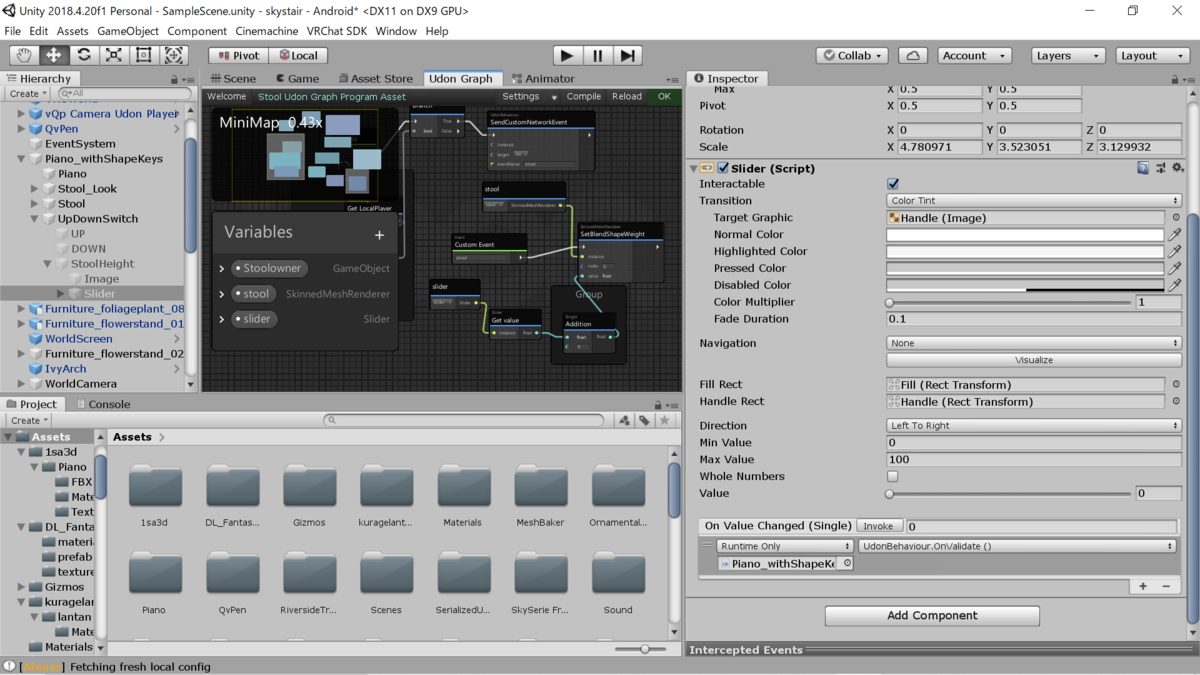1200x675 pixels.
Task: Toggle Local handle rotation mode
Action: 297,56
